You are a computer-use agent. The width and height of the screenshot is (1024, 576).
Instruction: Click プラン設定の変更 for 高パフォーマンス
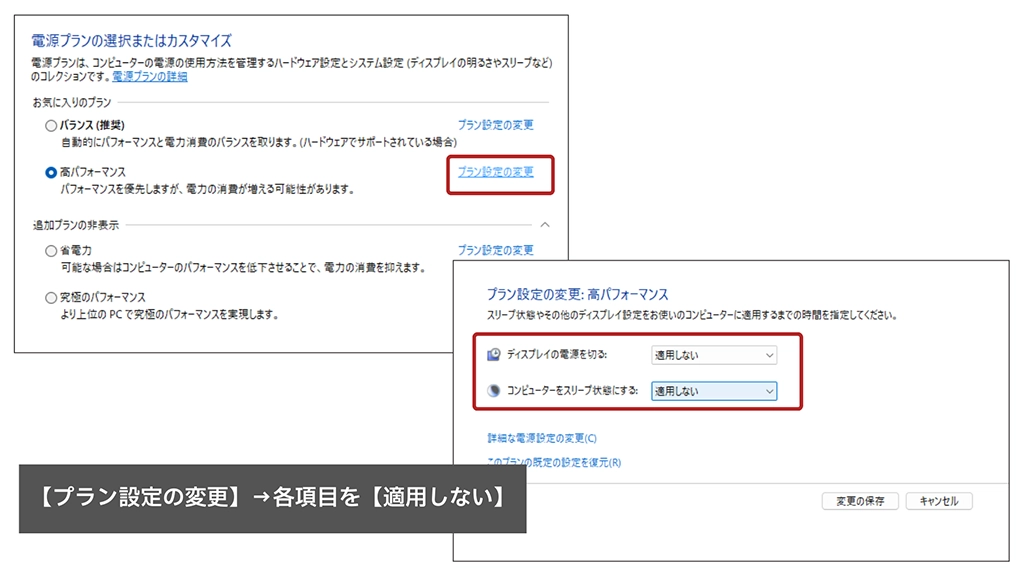495,172
